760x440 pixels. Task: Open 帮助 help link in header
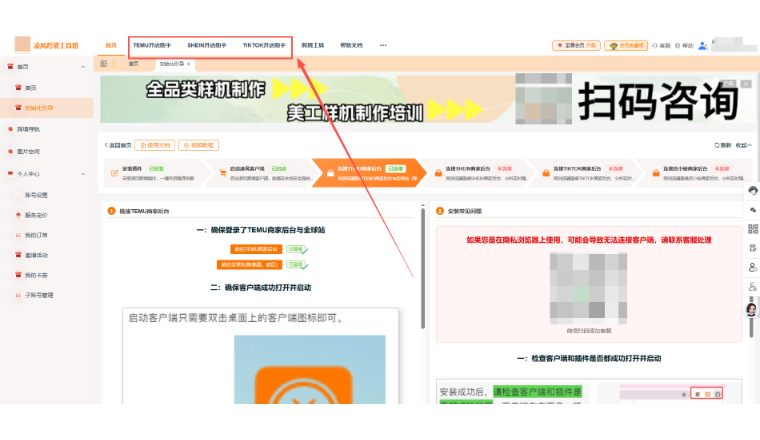[x=684, y=46]
